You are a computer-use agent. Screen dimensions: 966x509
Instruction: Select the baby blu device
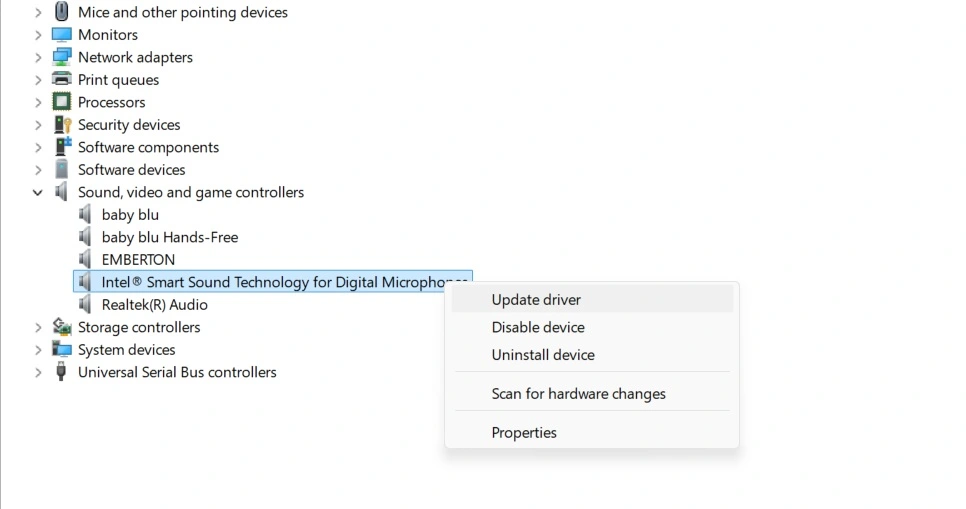[130, 214]
